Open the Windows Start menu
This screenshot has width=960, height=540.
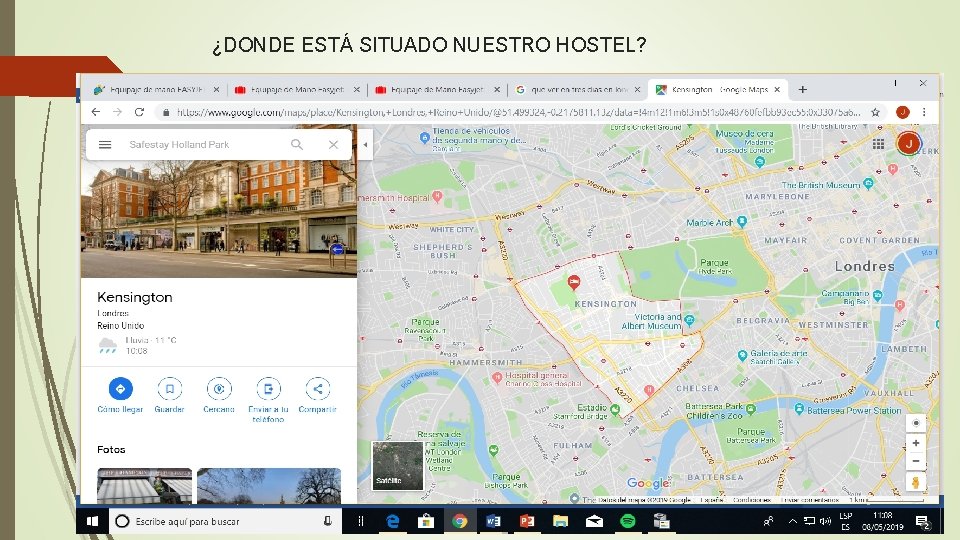pos(92,521)
